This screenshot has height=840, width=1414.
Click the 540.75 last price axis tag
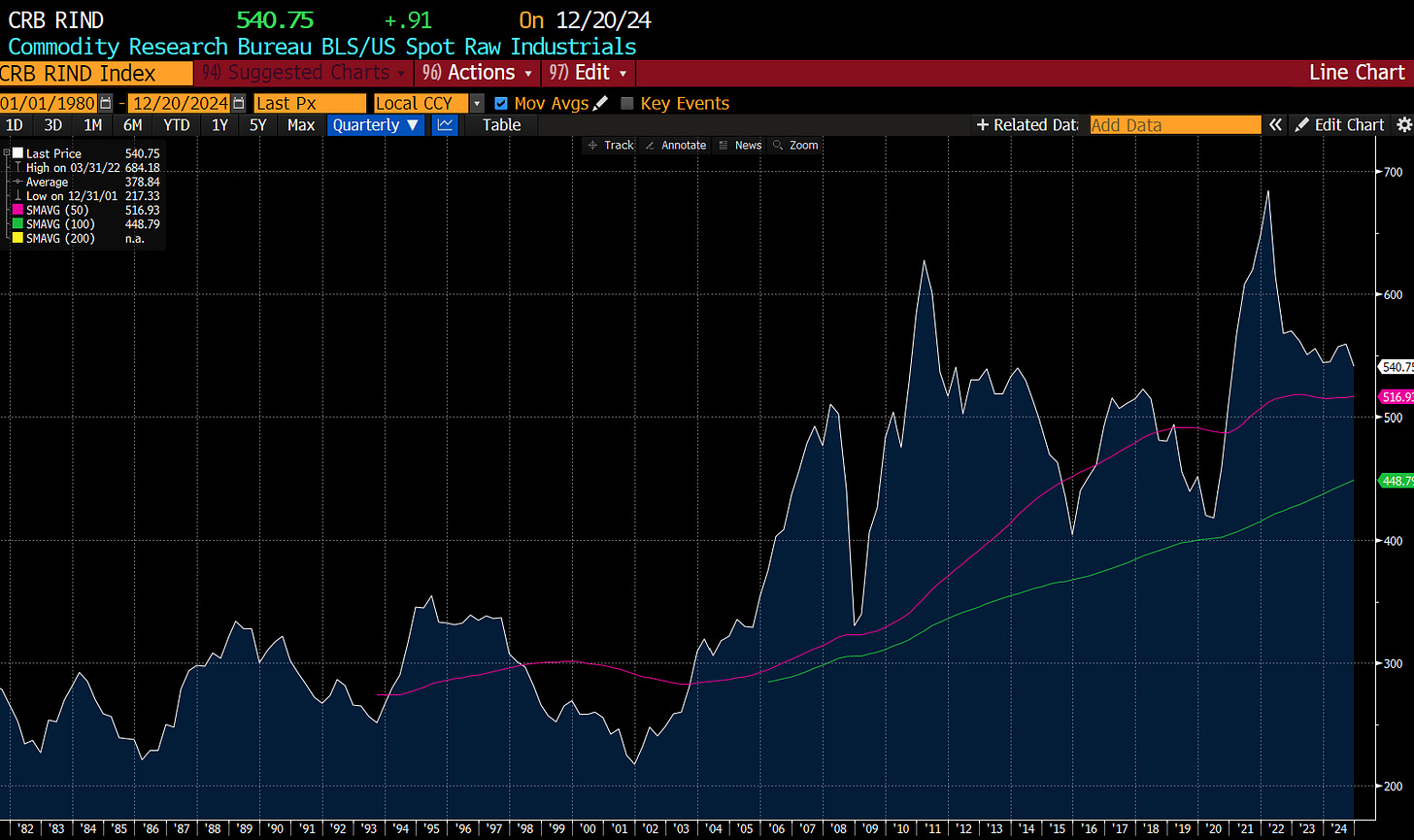1397,367
